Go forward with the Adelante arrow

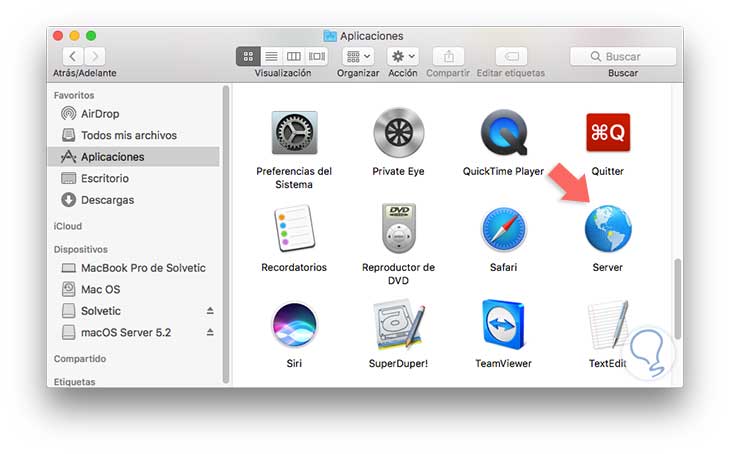tap(95, 56)
